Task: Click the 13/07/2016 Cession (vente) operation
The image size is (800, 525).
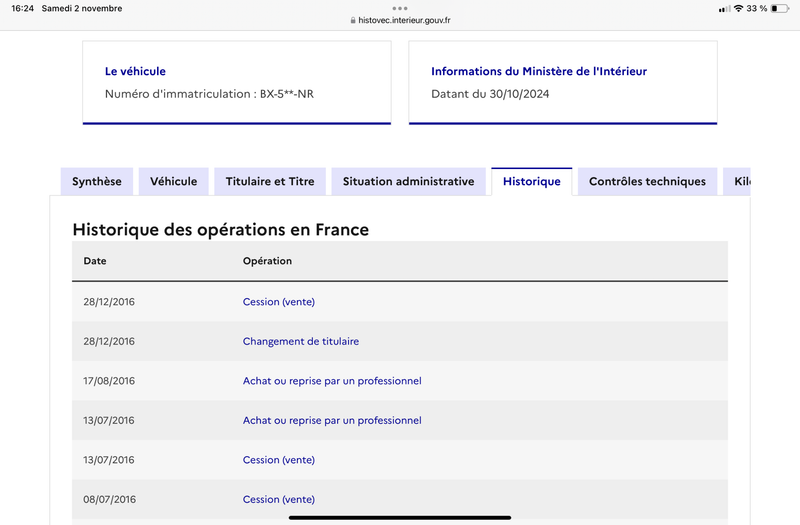Action: click(279, 460)
